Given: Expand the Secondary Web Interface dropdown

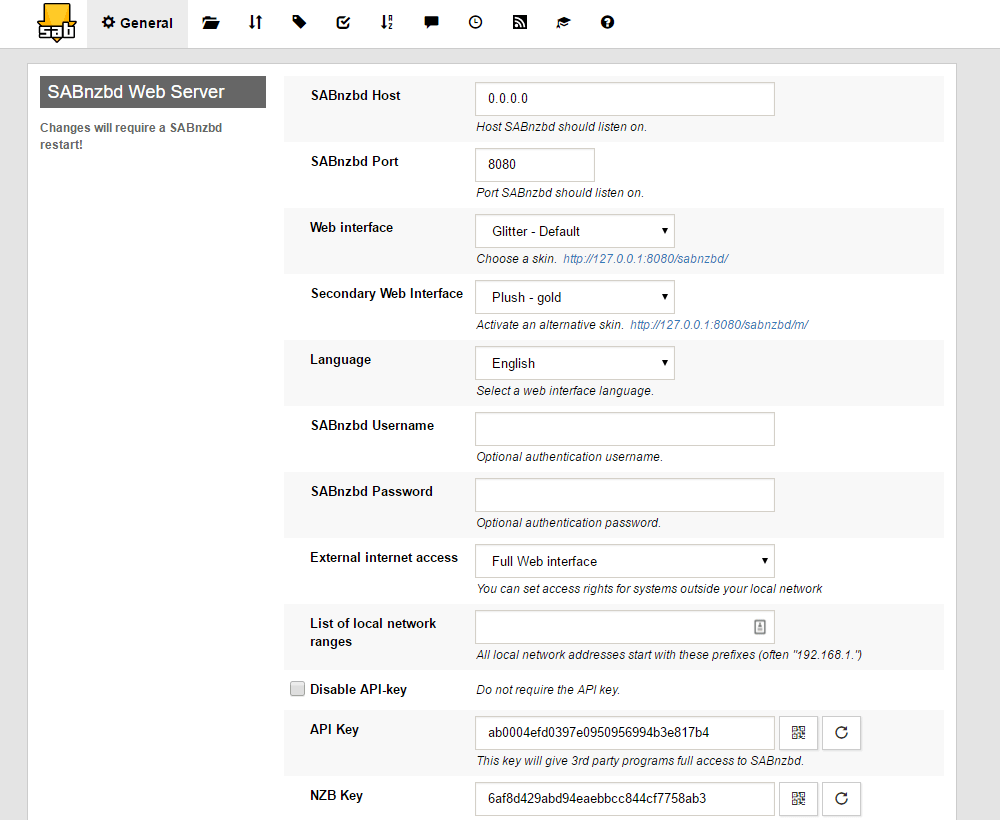Looking at the screenshot, I should (574, 297).
